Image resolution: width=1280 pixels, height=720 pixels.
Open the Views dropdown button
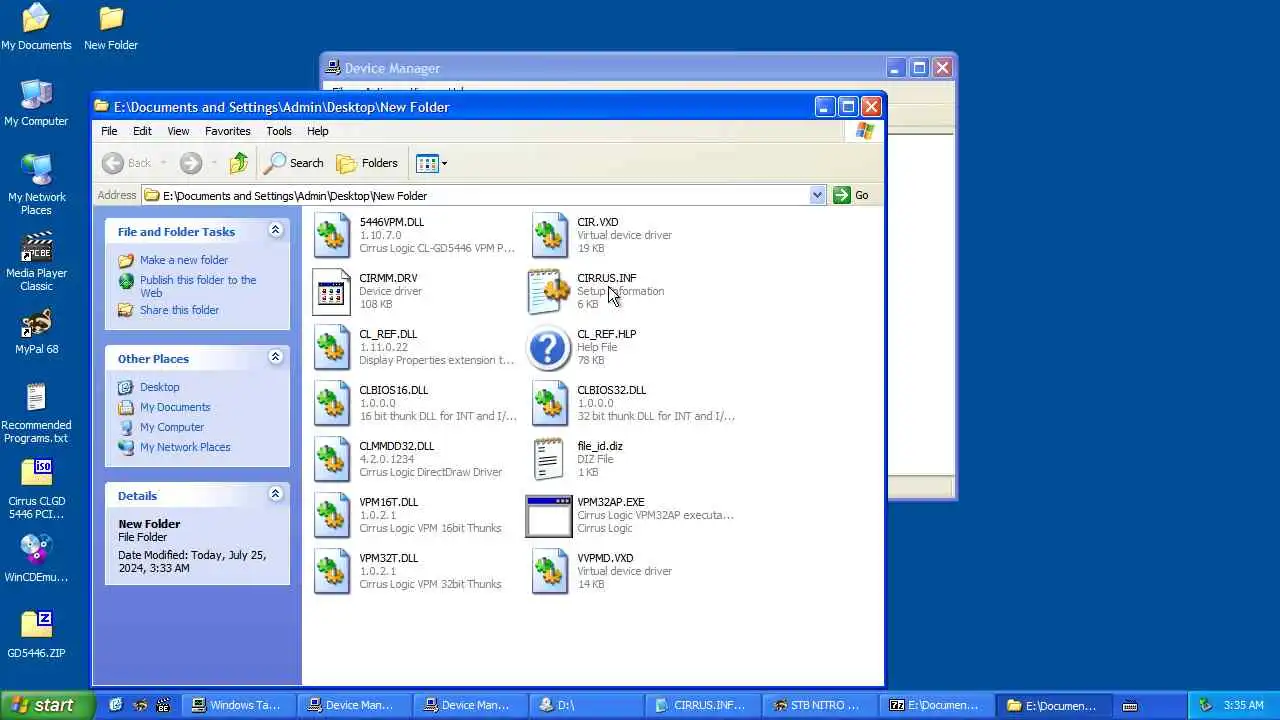431,163
